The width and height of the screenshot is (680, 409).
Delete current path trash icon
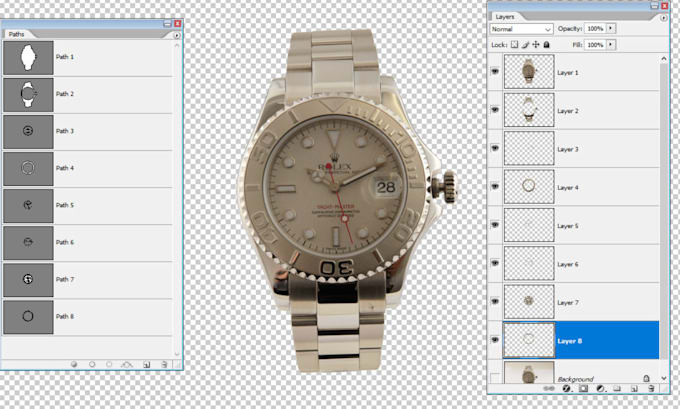click(x=164, y=364)
